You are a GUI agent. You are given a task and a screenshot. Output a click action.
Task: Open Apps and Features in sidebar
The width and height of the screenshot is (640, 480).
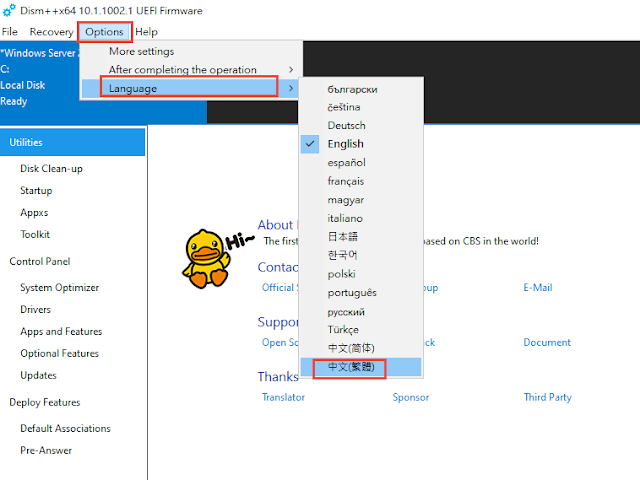coord(61,331)
